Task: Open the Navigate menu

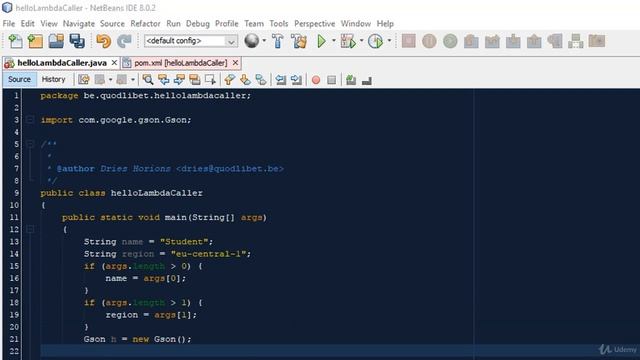Action: 79,24
